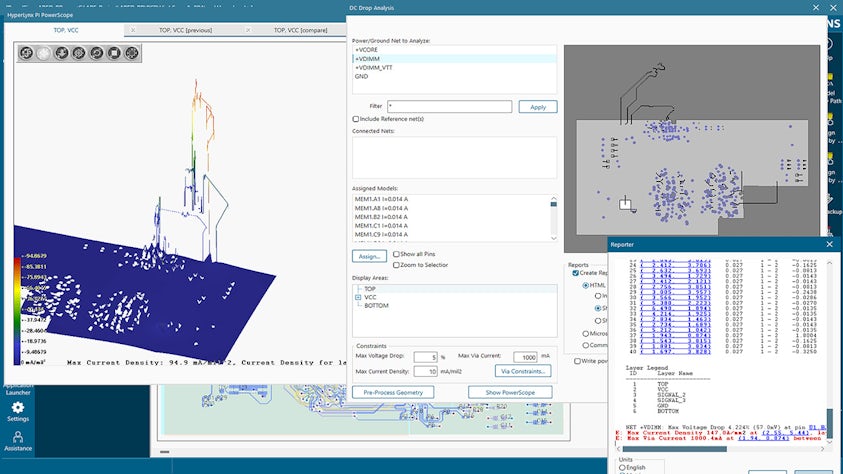
Task: Click the Apply filter button
Action: (538, 107)
